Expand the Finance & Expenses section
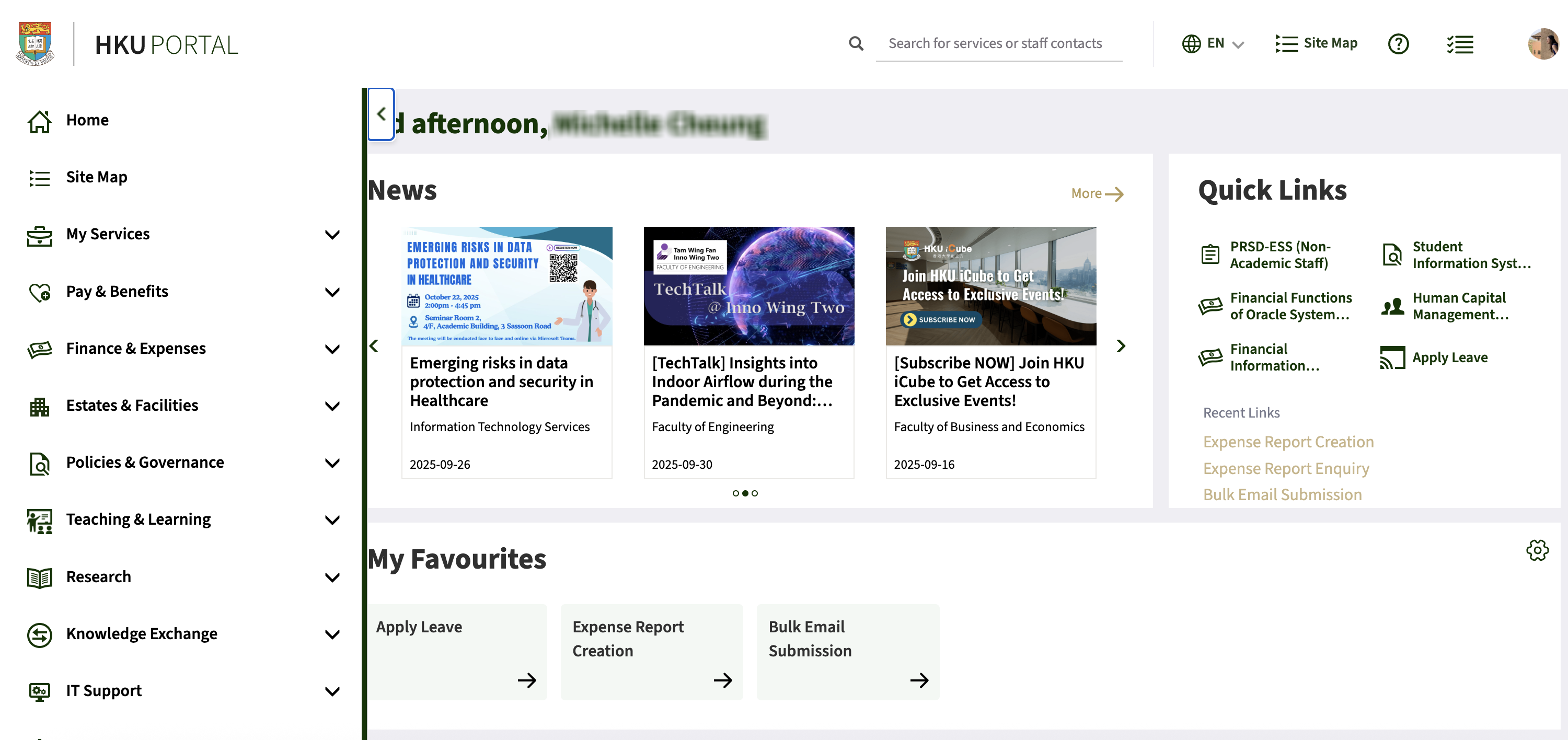Screen dimensions: 1568x740 [x=332, y=349]
